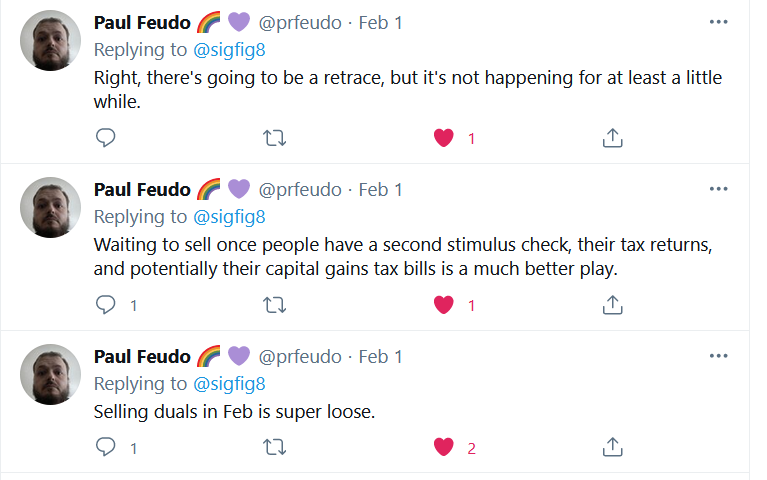This screenshot has height=480, width=767.
Task: Unlike the retrace tweet
Action: [x=444, y=138]
